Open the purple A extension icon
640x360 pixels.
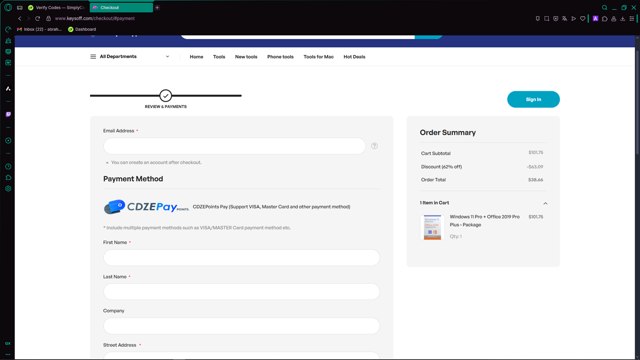click(596, 18)
